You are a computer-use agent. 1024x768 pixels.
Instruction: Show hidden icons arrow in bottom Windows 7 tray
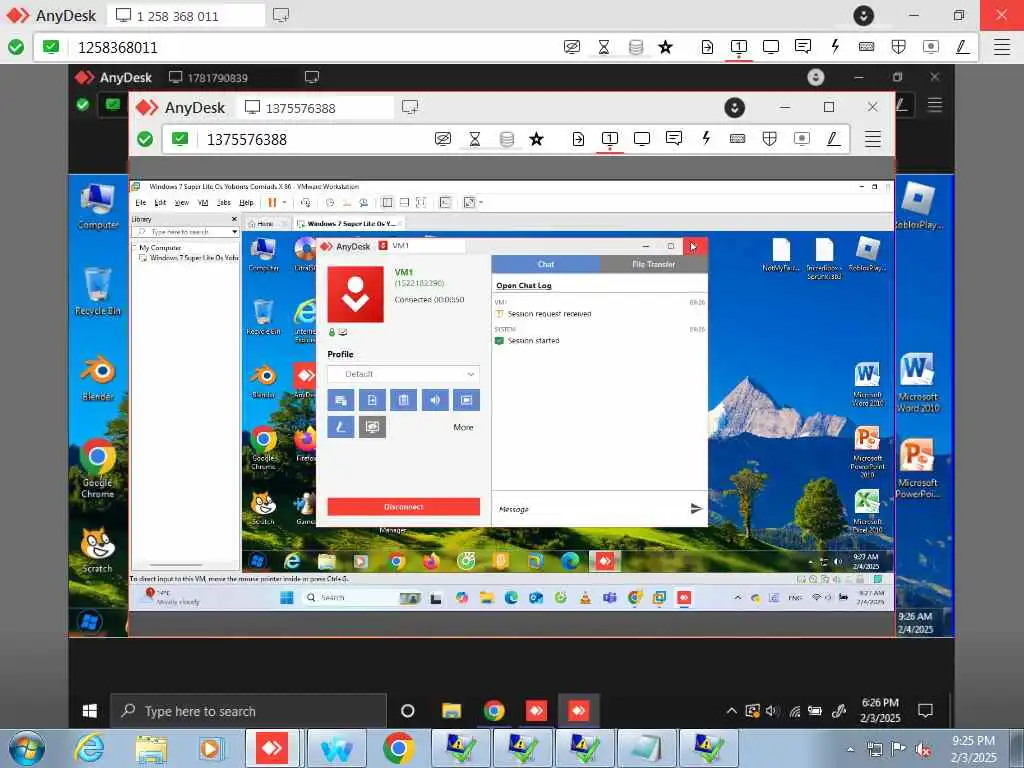click(850, 749)
